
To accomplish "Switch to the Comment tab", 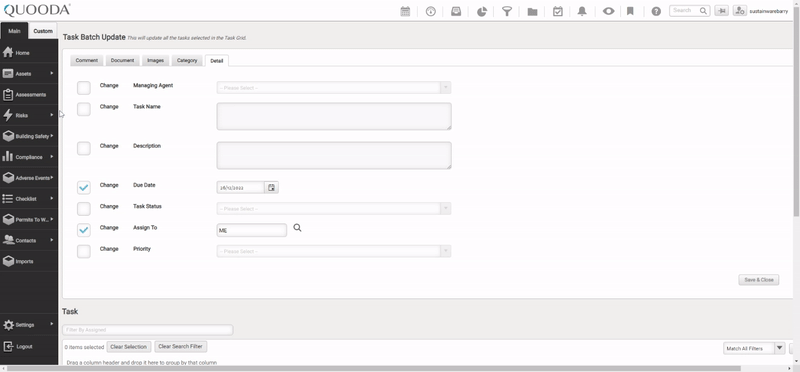I will tap(87, 60).
